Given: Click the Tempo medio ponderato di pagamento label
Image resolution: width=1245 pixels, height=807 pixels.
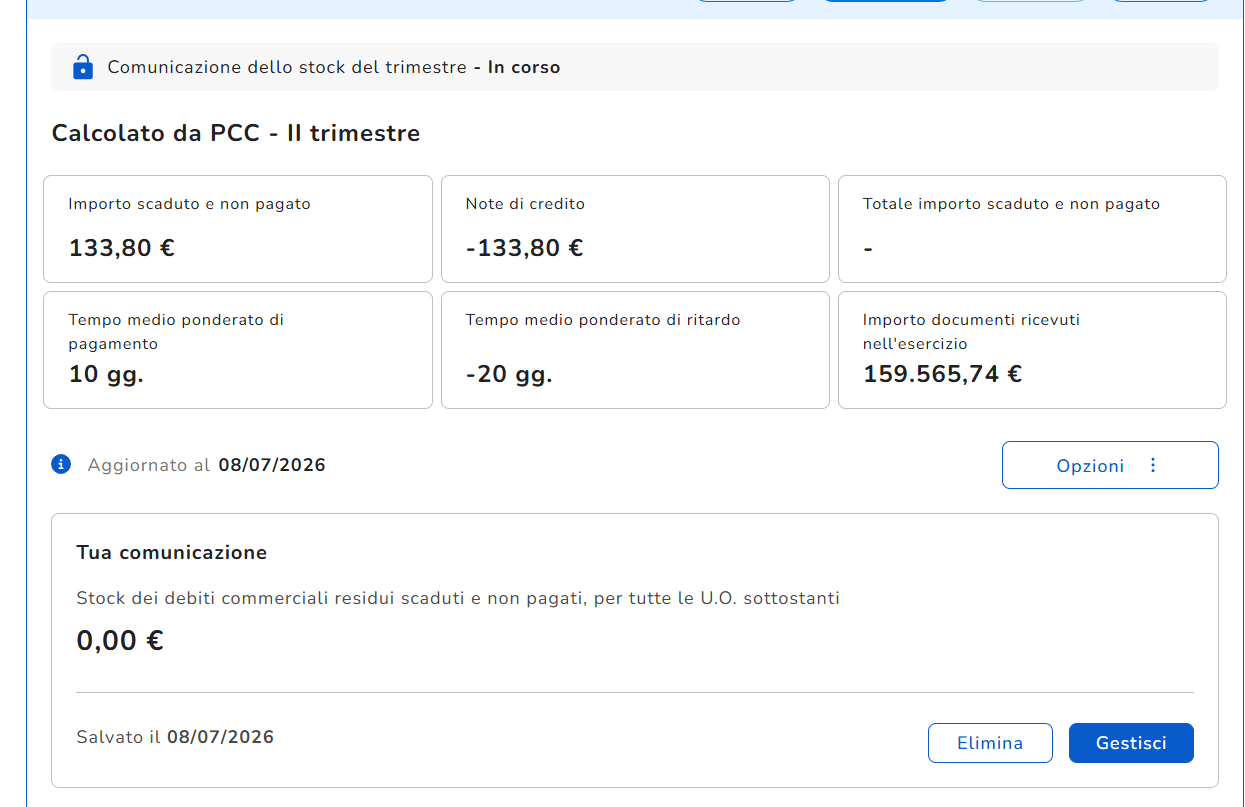Looking at the screenshot, I should point(176,332).
